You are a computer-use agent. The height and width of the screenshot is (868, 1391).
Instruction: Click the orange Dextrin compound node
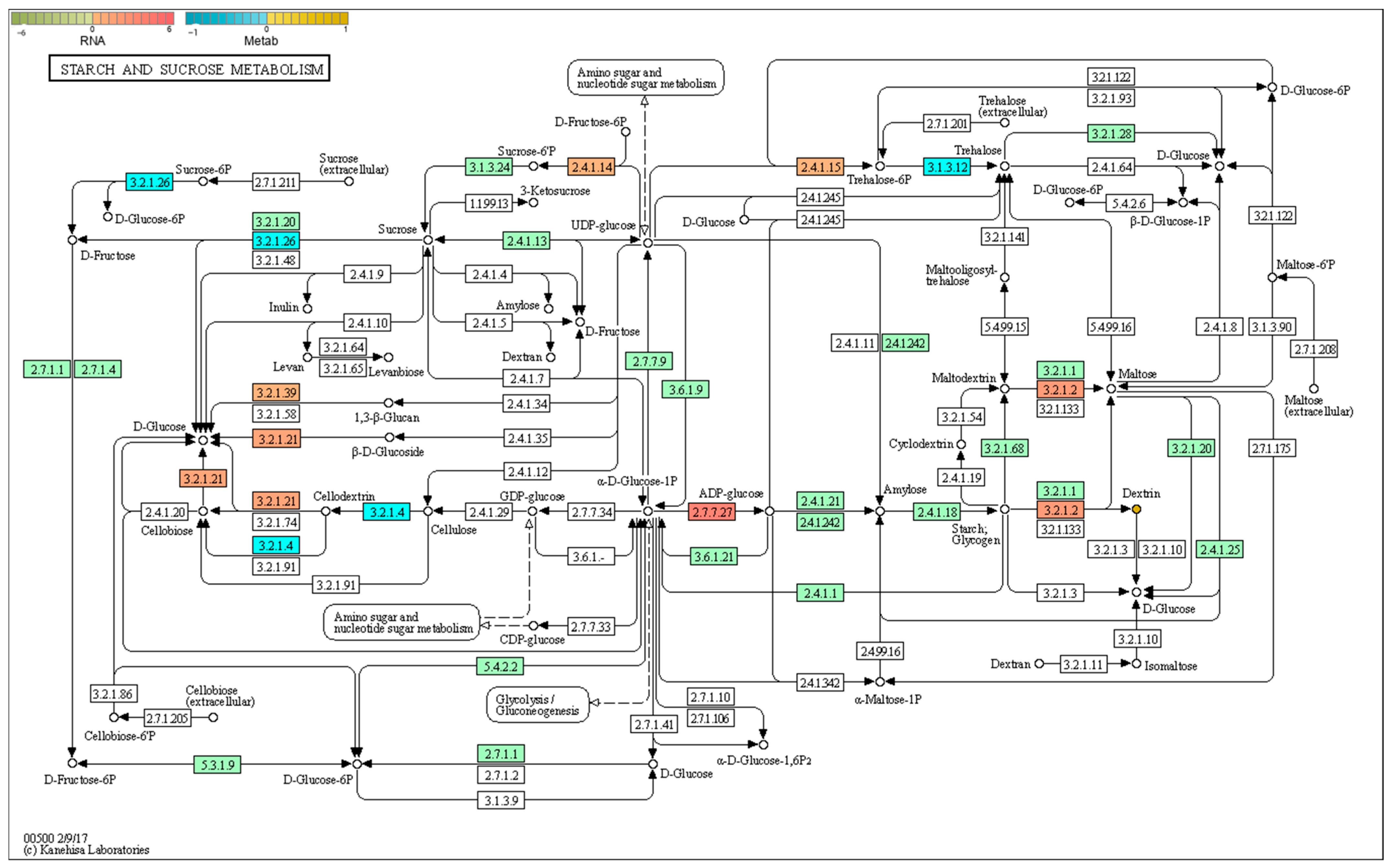pos(1136,509)
